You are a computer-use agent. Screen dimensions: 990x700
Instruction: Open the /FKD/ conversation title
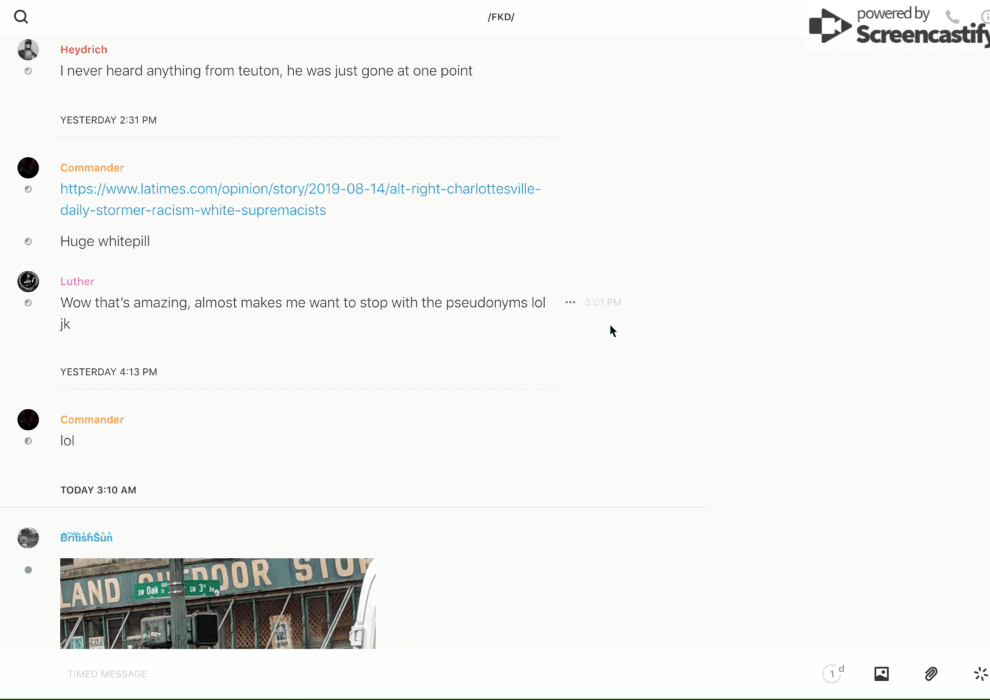coord(500,17)
